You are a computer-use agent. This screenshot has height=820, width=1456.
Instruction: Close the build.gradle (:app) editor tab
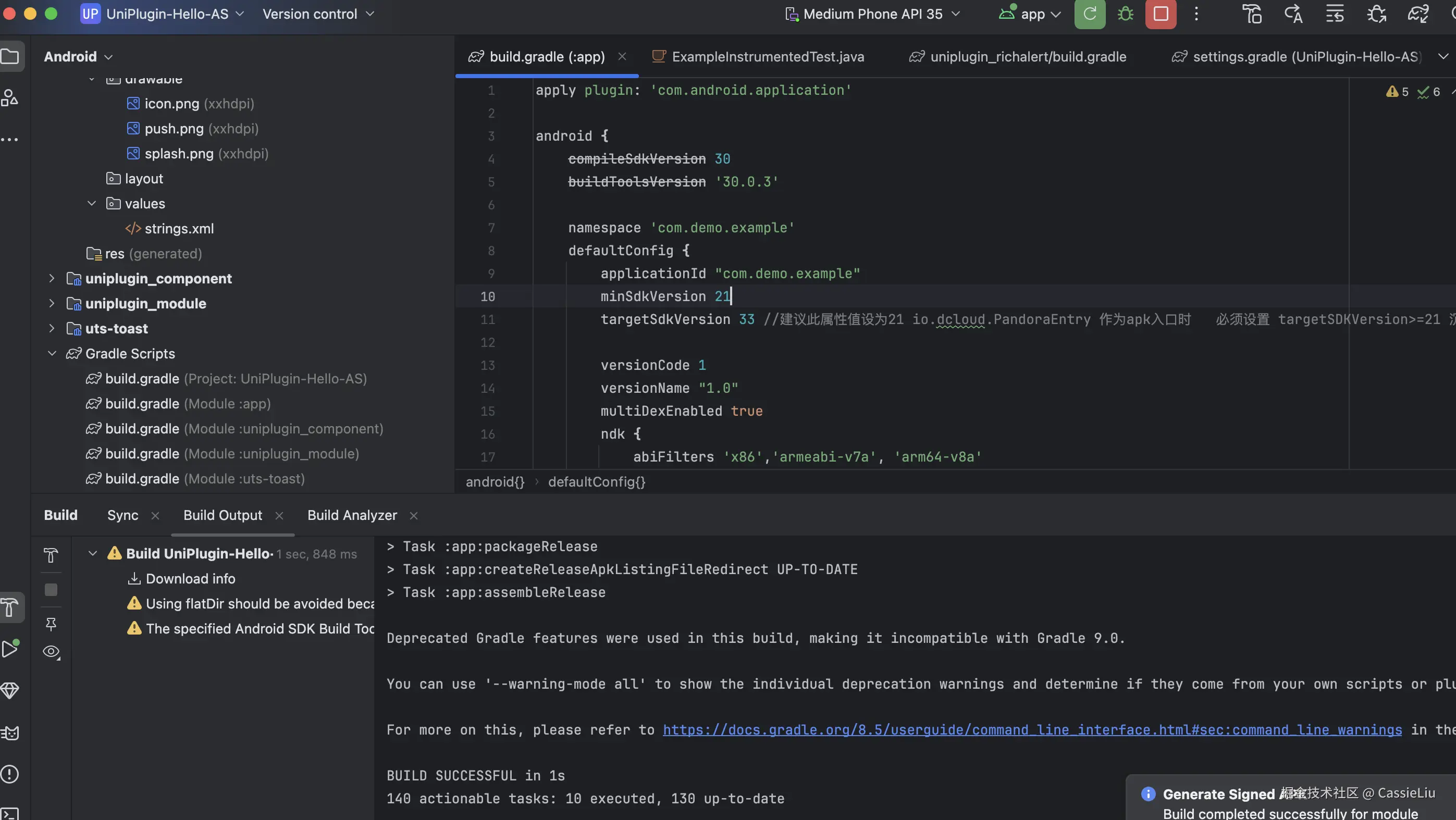tap(622, 56)
